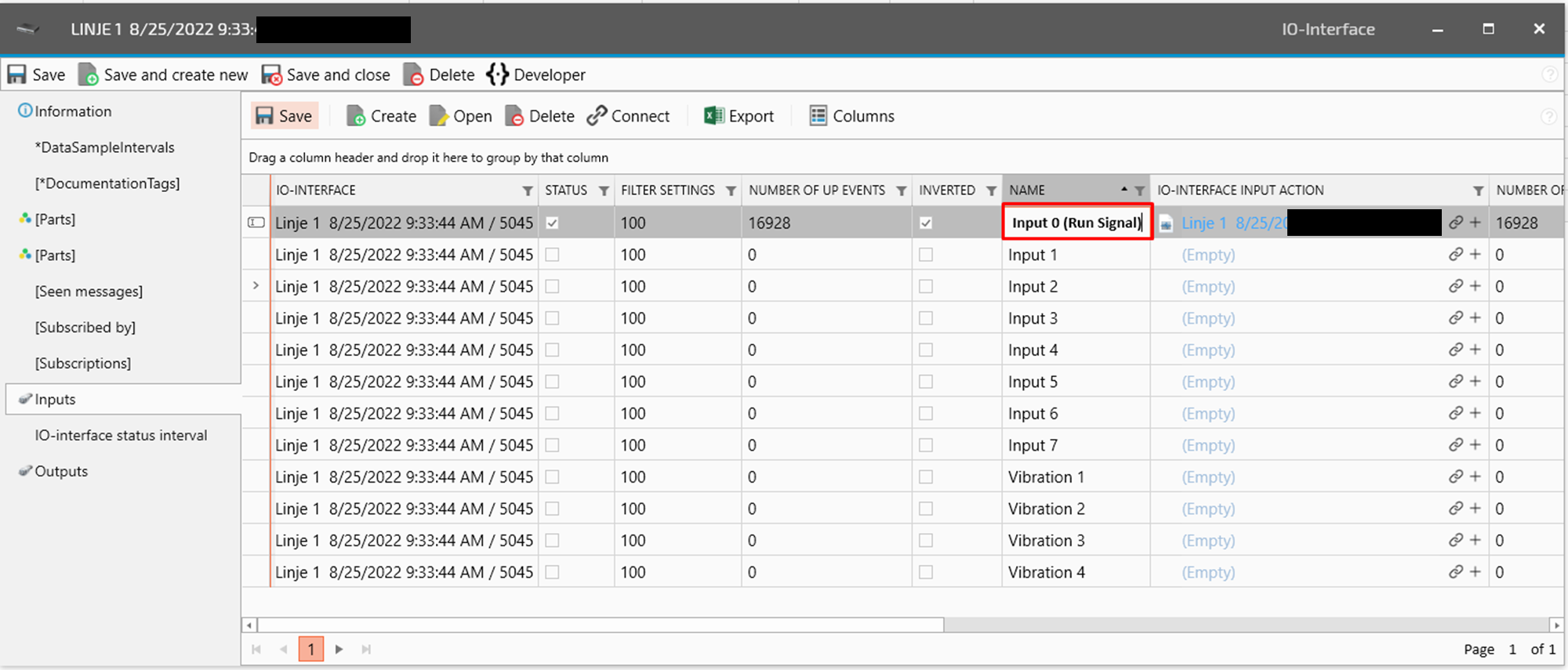Click the Connect link icon in grid toolbar

click(x=597, y=116)
